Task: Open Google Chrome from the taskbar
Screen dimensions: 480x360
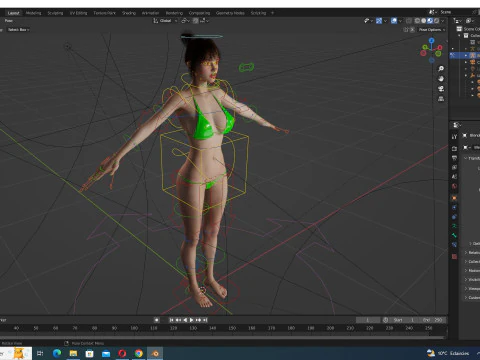Action: (x=139, y=353)
